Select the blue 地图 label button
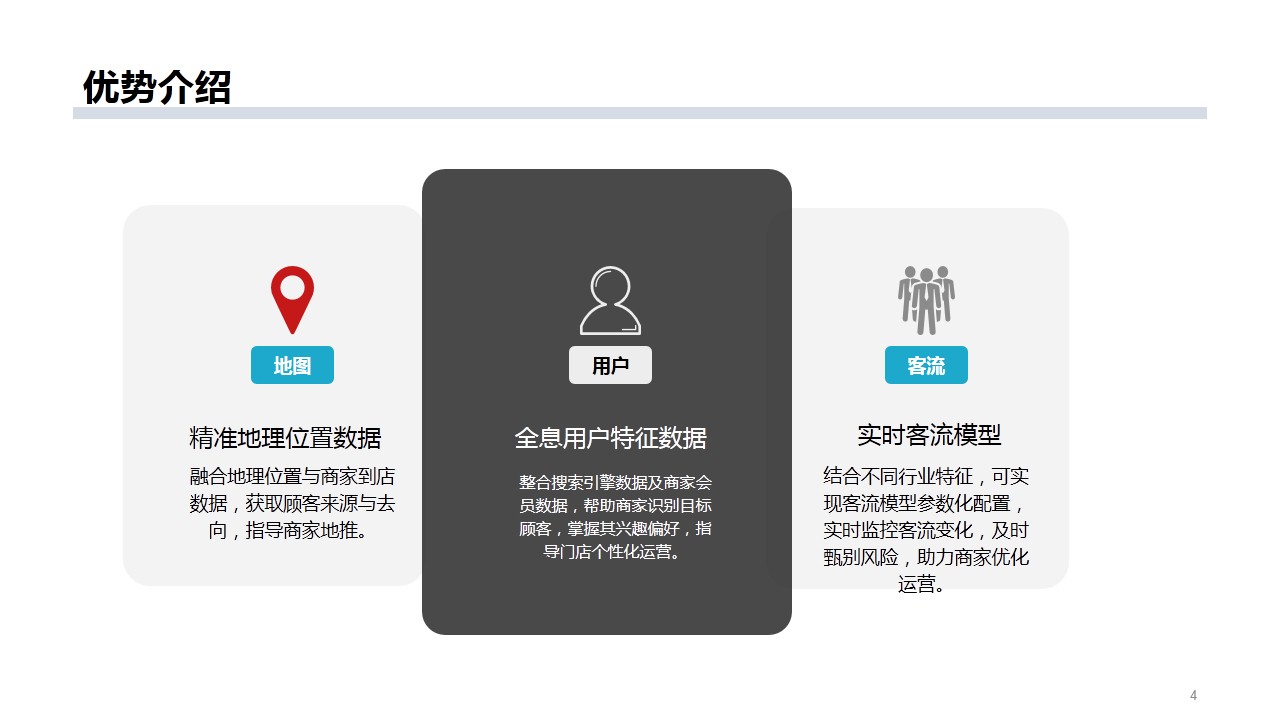This screenshot has height=720, width=1280. pyautogui.click(x=292, y=365)
